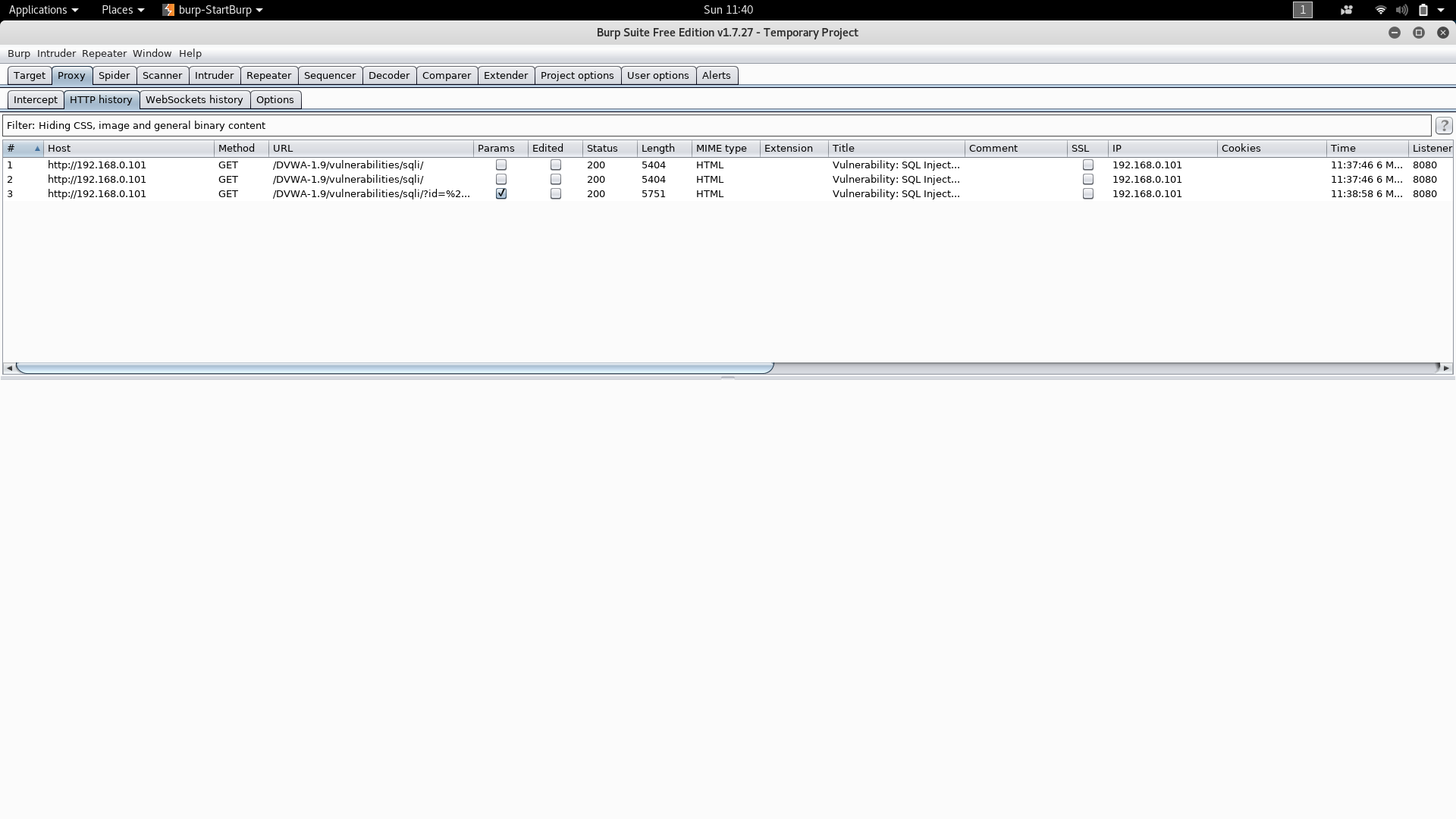Click the workspace indicator number 1
Image resolution: width=1456 pixels, height=819 pixels.
coord(1302,10)
